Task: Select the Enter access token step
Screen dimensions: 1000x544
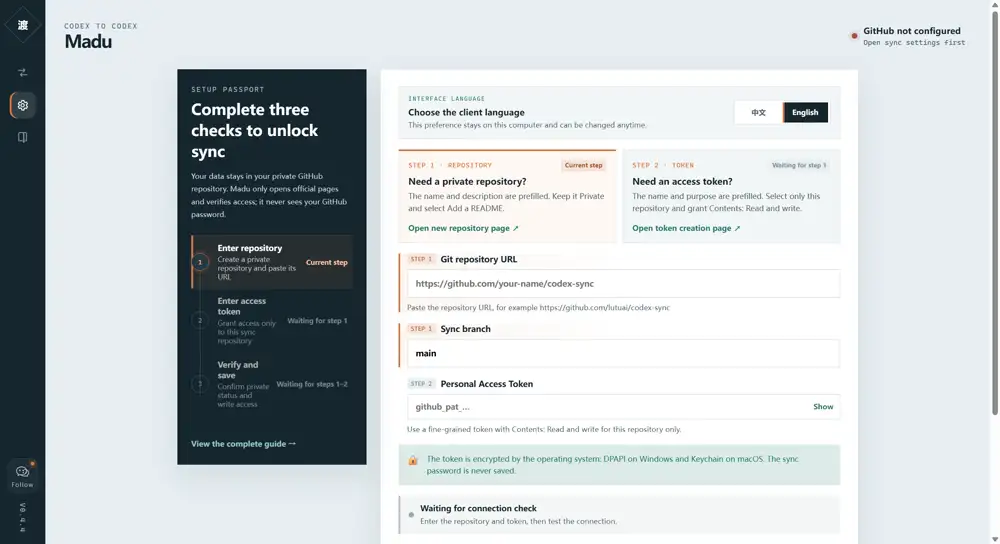Action: click(x=272, y=321)
